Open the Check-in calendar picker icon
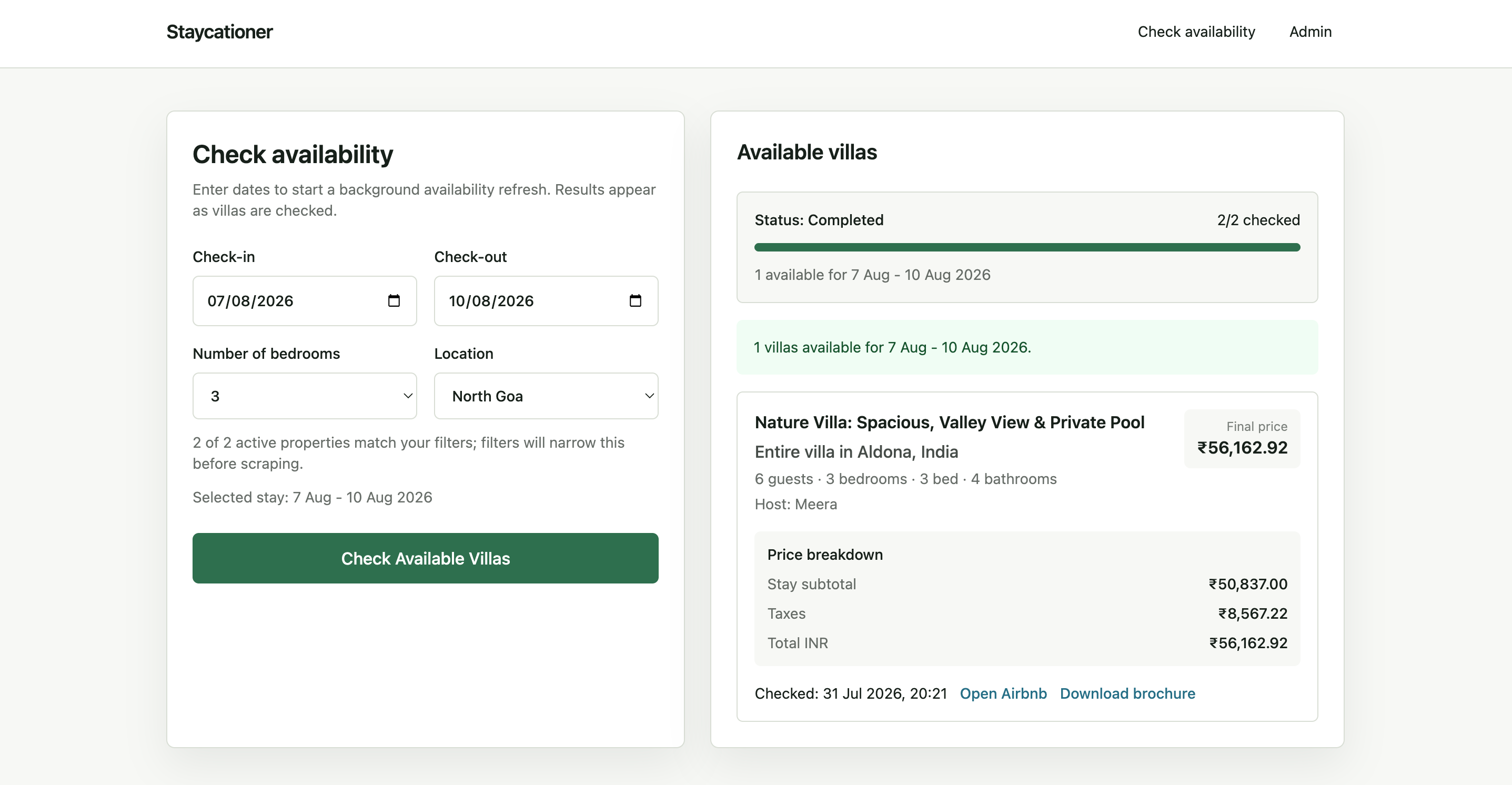The image size is (1512, 785). (x=394, y=300)
